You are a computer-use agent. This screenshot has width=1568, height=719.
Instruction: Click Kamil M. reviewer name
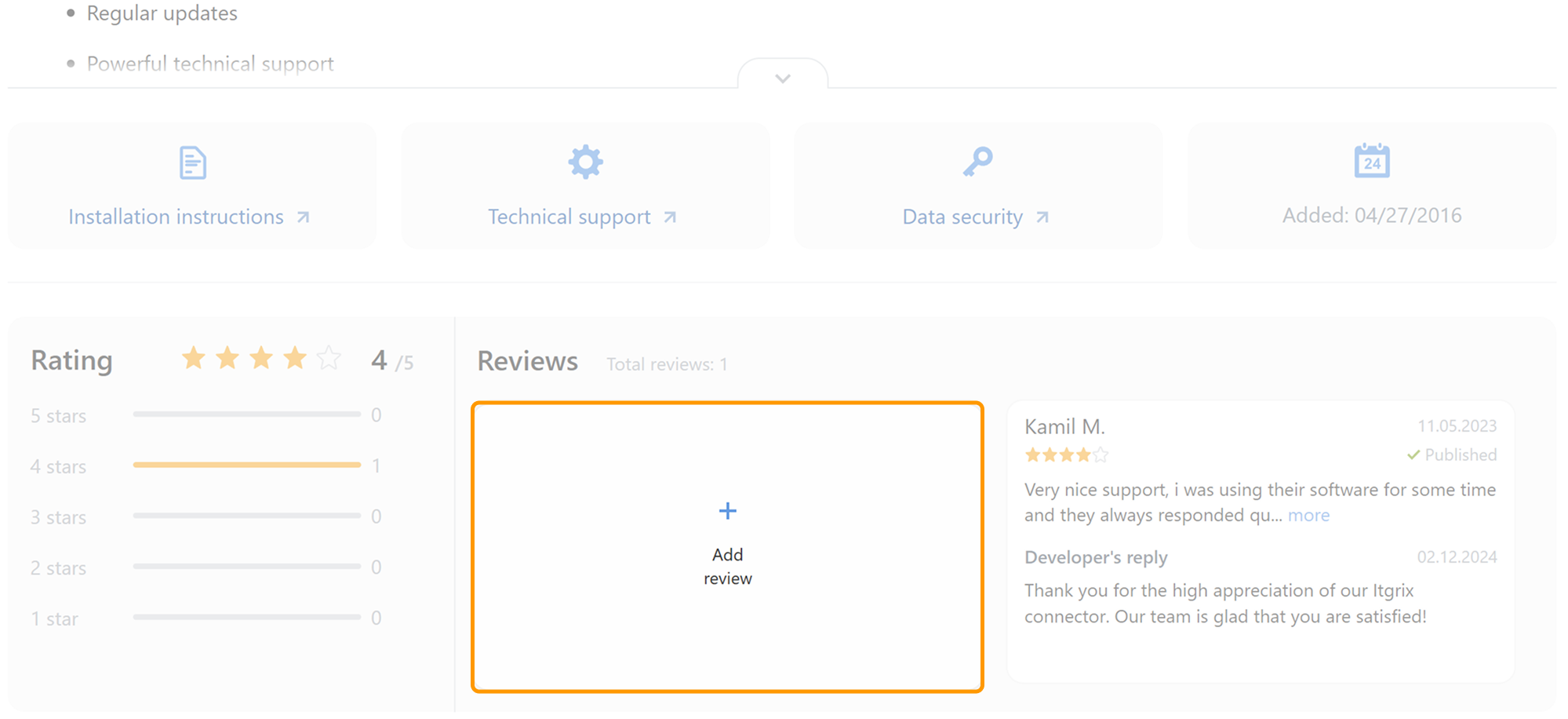[x=1064, y=427]
